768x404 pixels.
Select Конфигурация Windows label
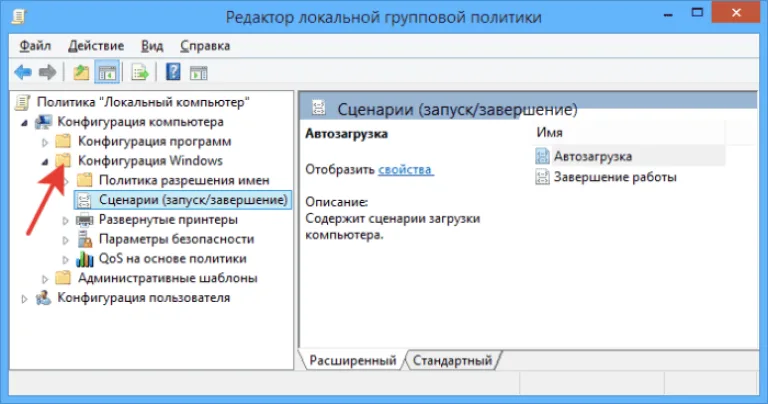[x=150, y=160]
